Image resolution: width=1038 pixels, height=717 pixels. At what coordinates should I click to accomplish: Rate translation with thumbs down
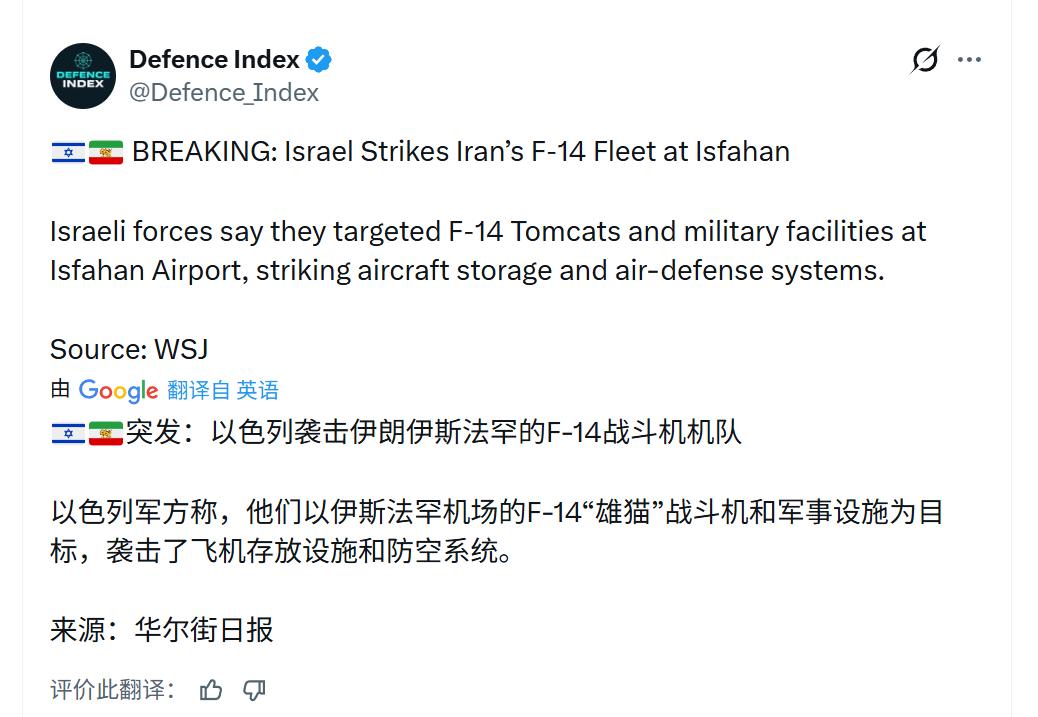254,690
